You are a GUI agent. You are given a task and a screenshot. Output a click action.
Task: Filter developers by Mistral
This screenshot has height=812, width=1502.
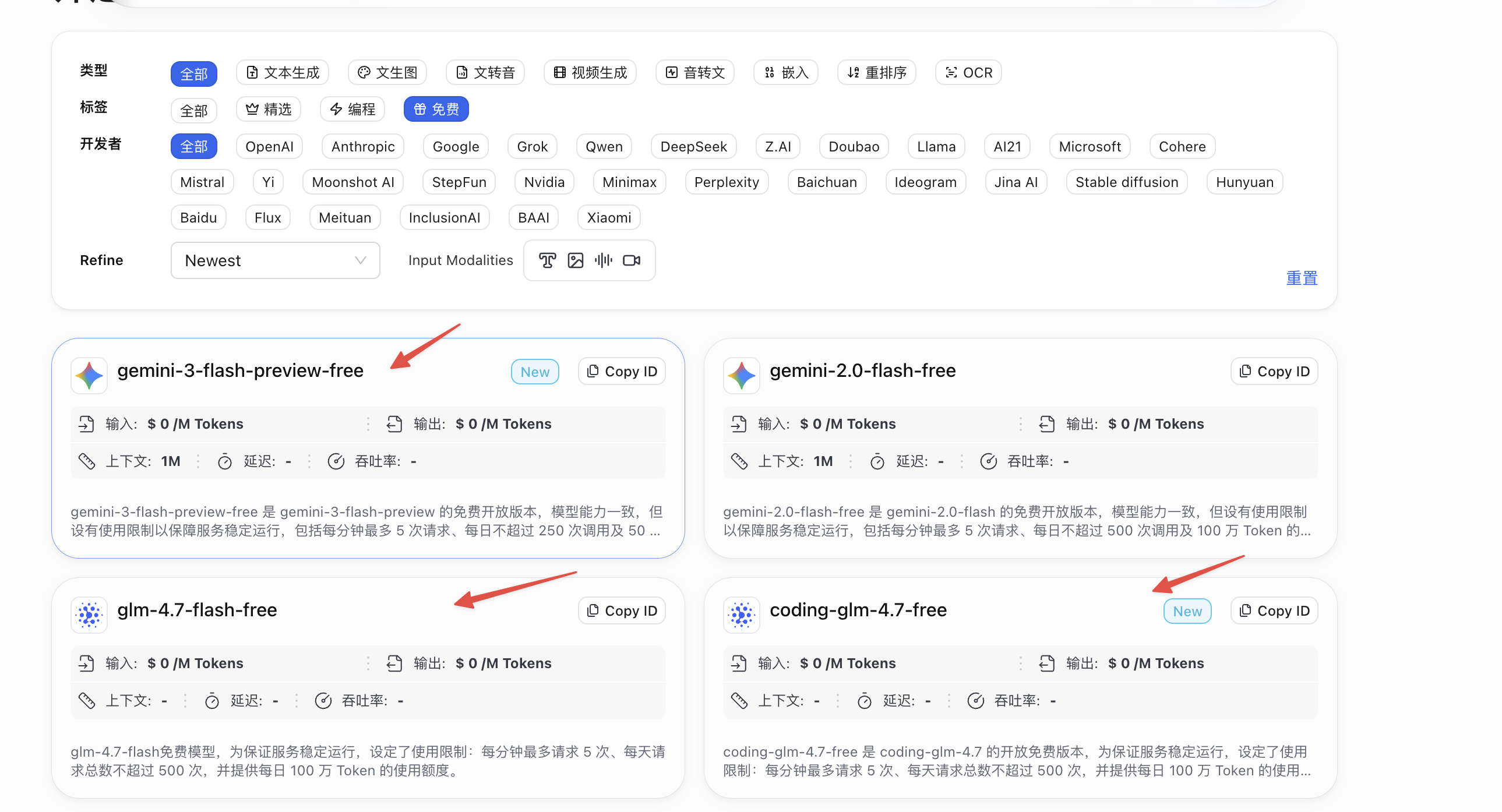[x=202, y=182]
